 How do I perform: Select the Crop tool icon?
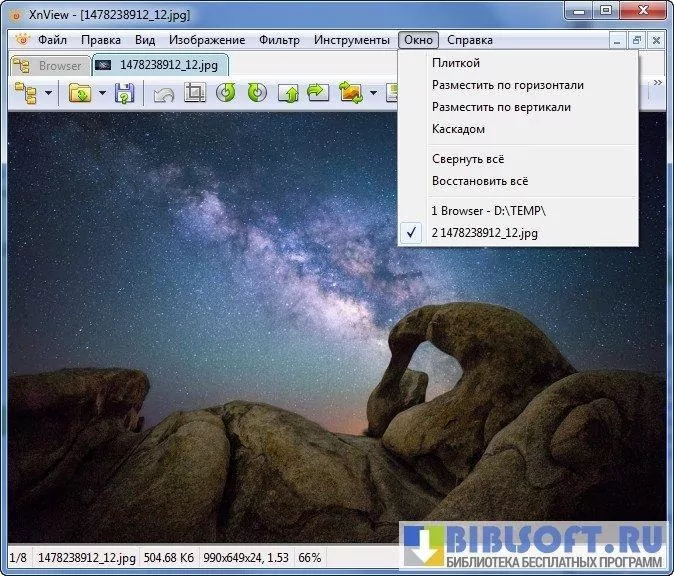195,94
